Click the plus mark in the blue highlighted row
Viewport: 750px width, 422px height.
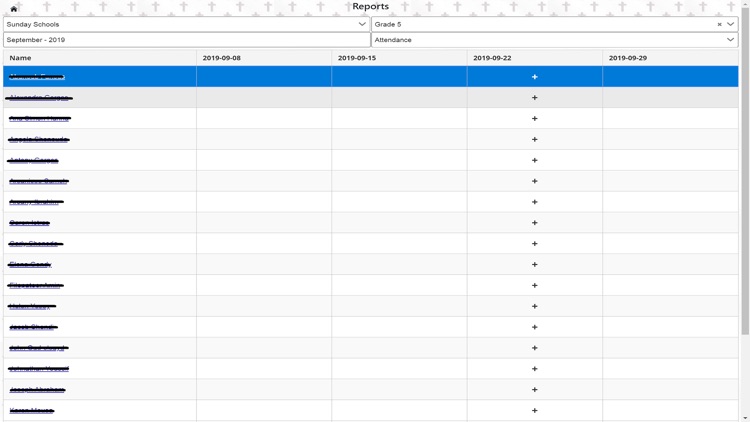535,77
